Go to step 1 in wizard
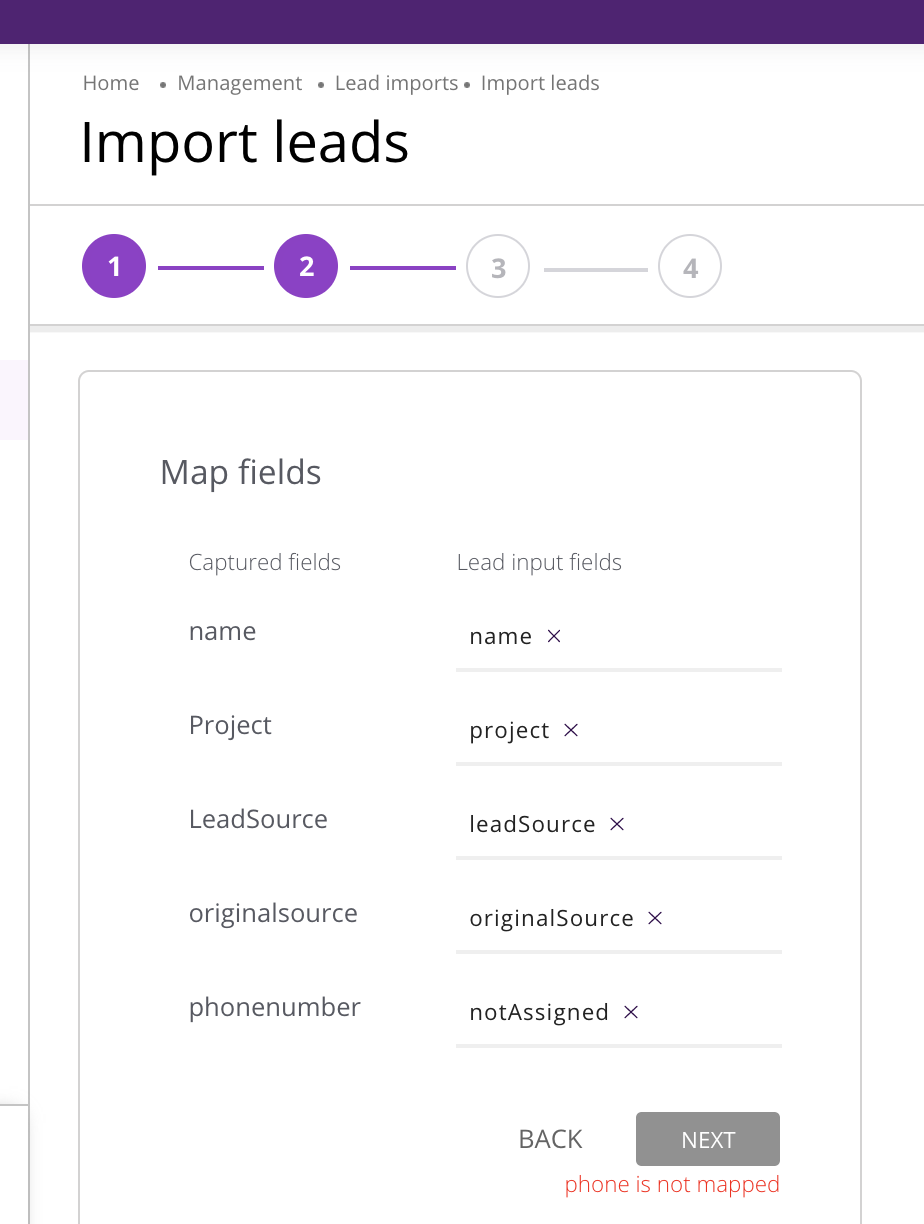This screenshot has height=1224, width=924. pyautogui.click(x=114, y=266)
